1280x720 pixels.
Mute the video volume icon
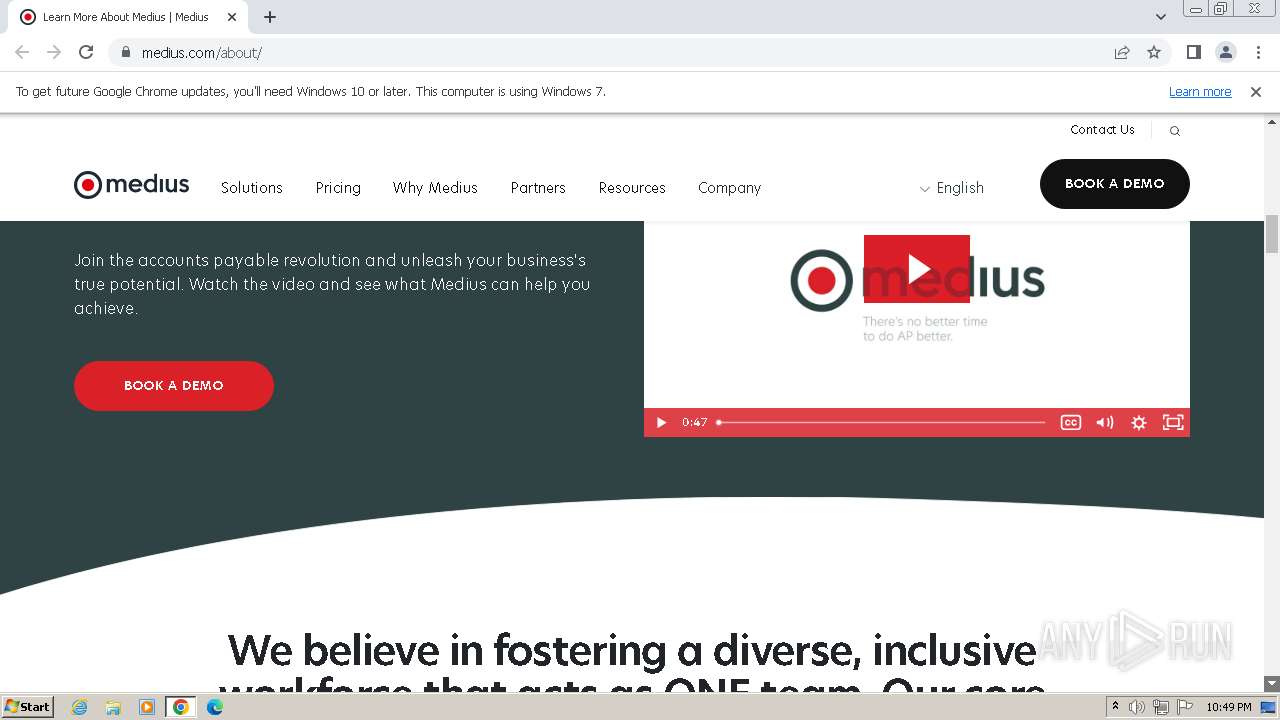[x=1105, y=423]
